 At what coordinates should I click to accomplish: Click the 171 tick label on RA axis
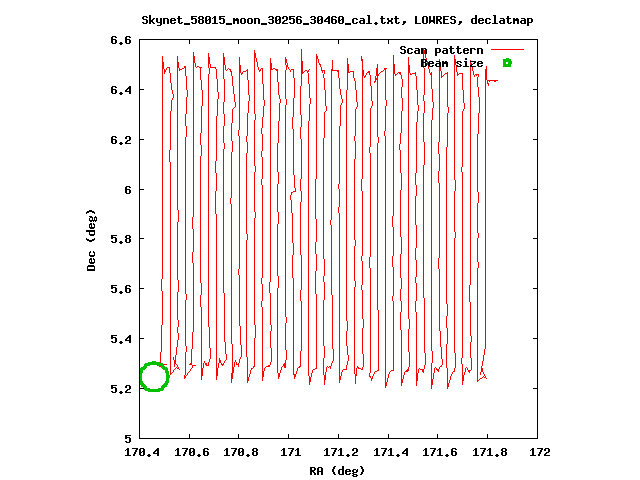pos(291,452)
